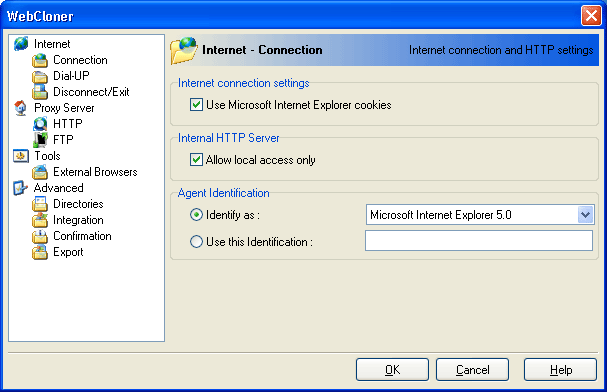The height and width of the screenshot is (392, 607).
Task: Click the Internet globe icon in tree
Action: pos(21,44)
